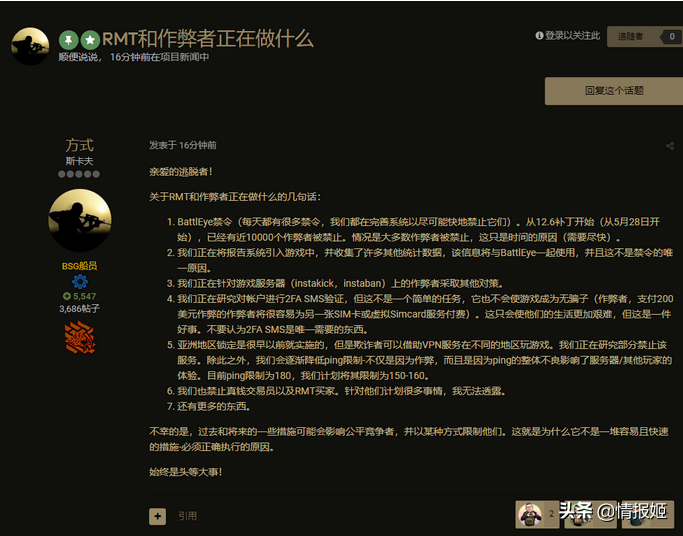The width and height of the screenshot is (683, 536).
Task: Click the info icon before 登录以关注此
Action: pyautogui.click(x=539, y=36)
